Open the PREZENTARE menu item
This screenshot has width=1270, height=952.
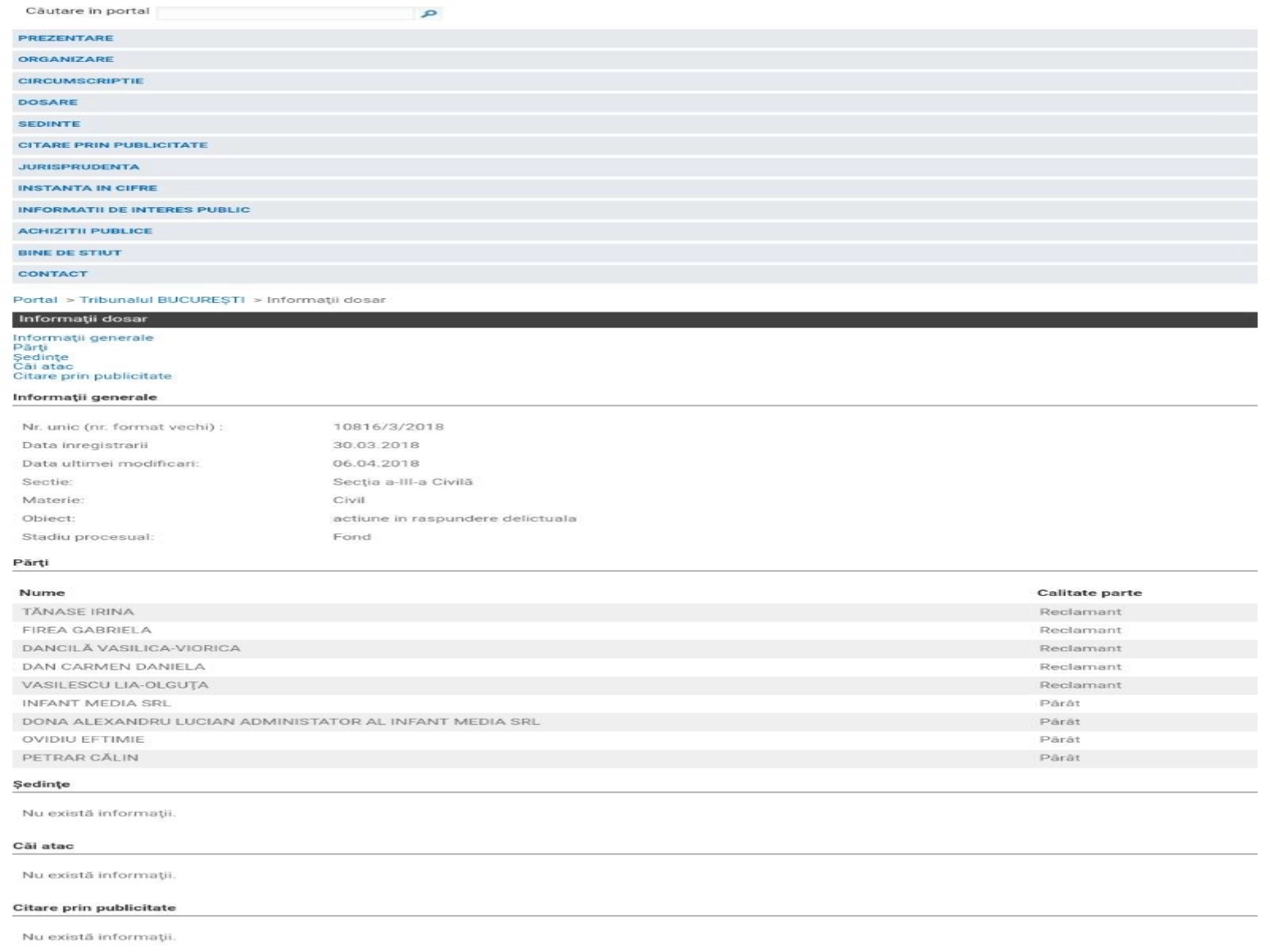click(x=66, y=38)
